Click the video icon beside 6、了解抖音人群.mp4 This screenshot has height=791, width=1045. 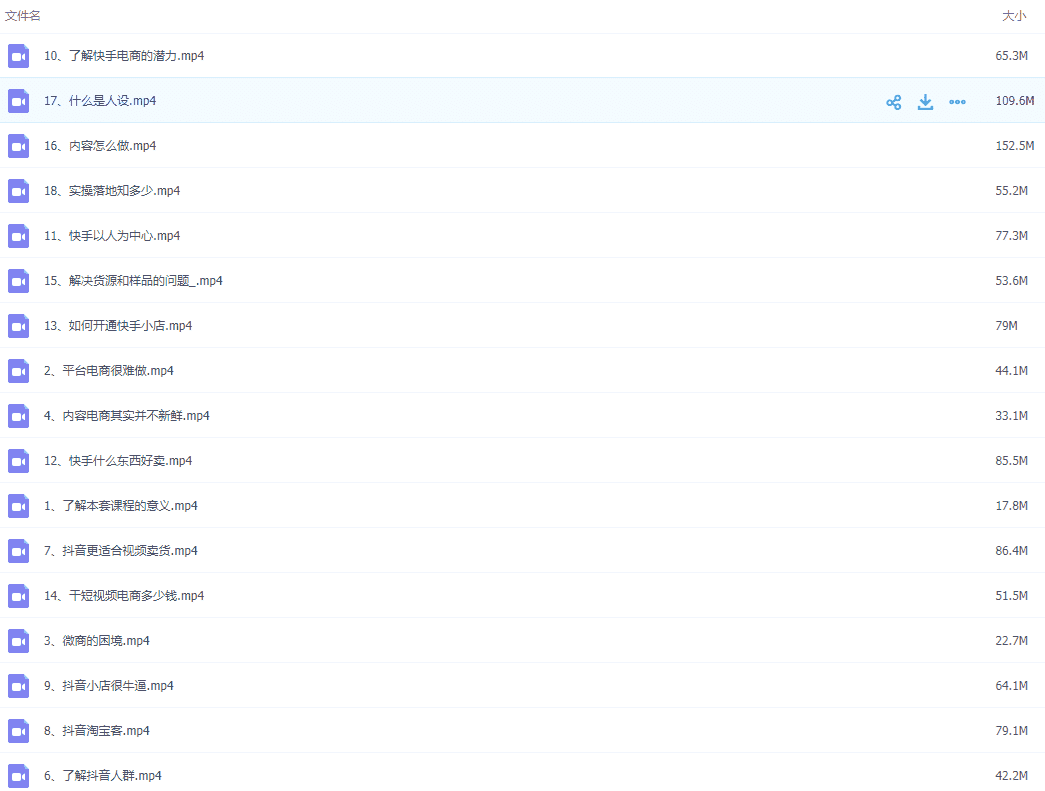[19, 776]
